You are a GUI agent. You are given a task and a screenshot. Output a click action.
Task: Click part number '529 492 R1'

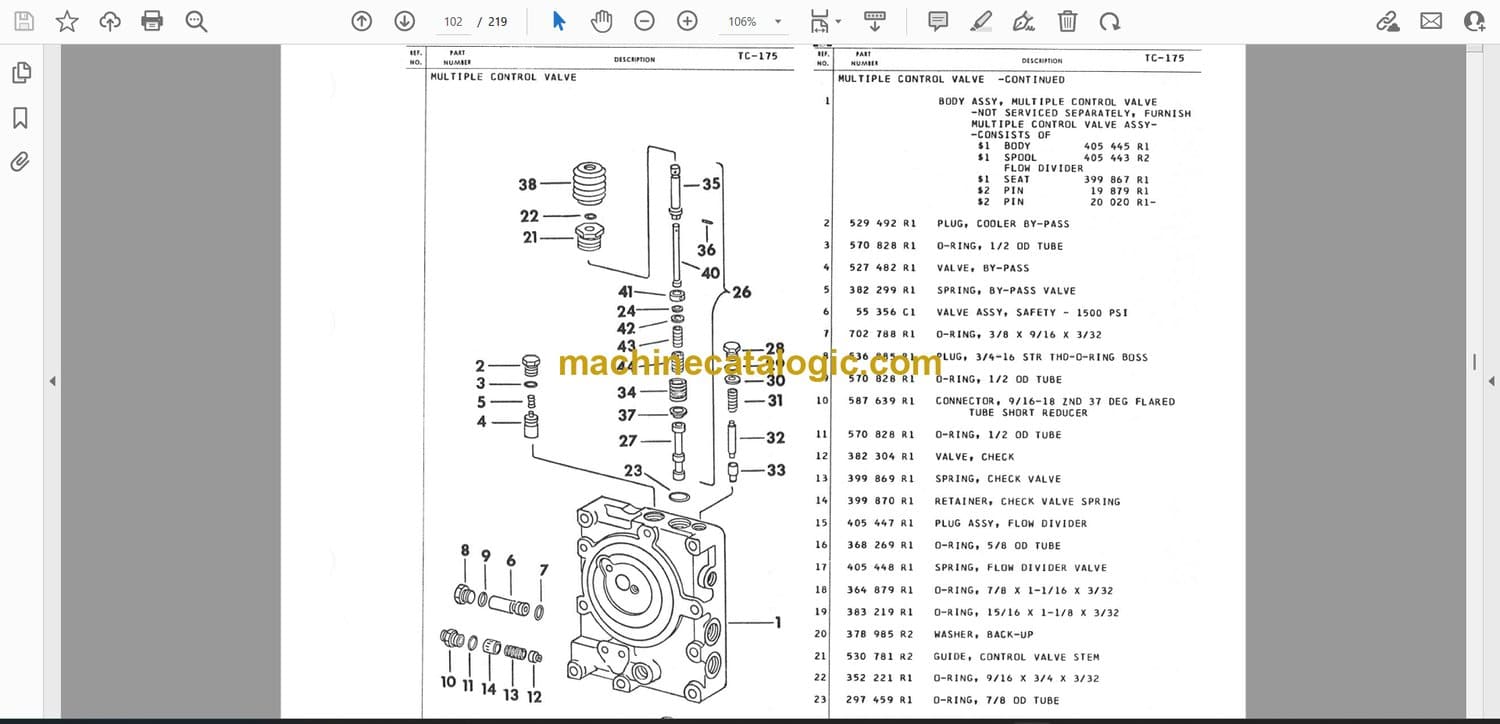pos(882,224)
